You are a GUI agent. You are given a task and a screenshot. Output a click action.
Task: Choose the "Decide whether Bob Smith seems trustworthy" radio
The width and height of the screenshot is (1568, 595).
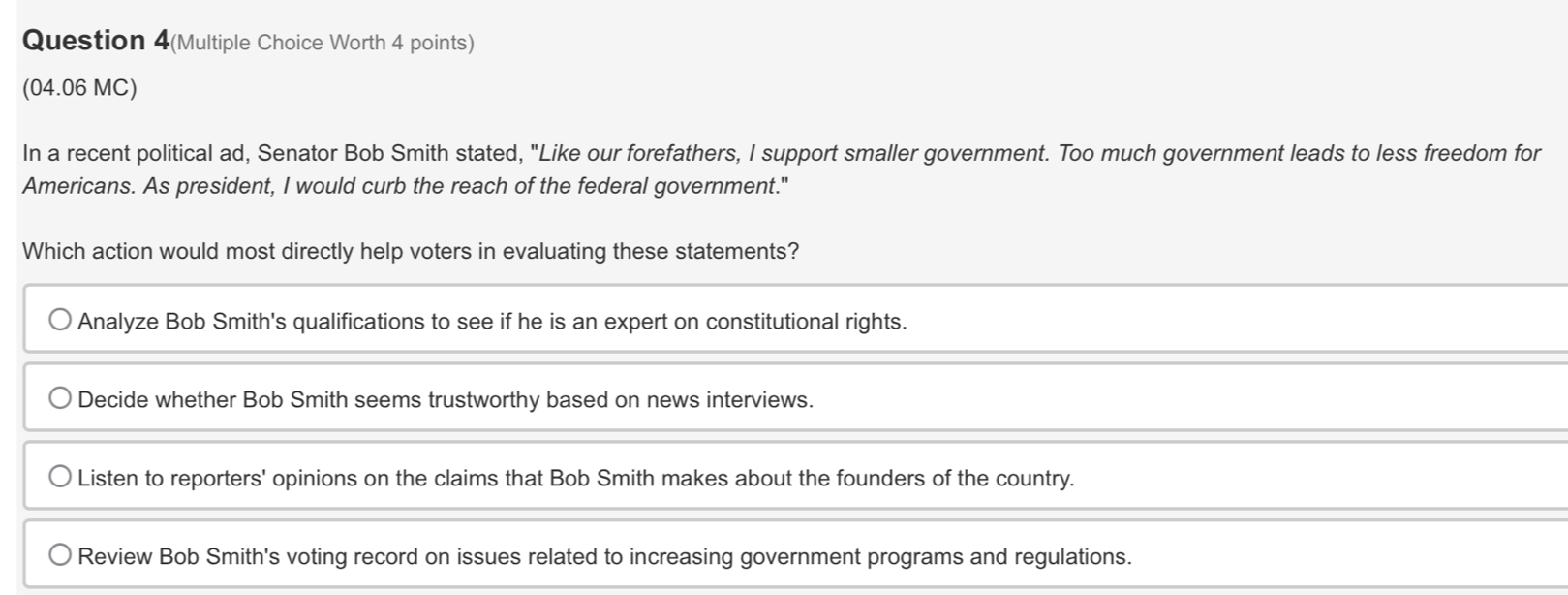pos(60,399)
